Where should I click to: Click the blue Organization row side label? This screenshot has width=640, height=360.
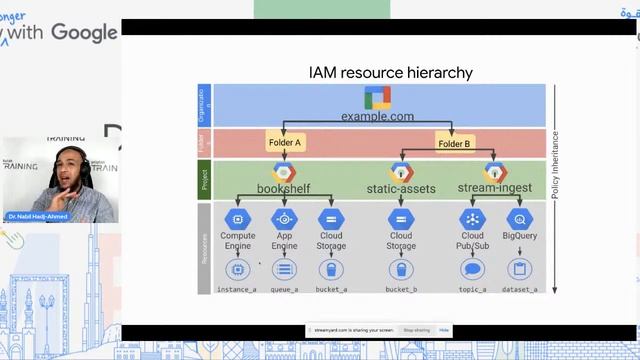[x=204, y=105]
